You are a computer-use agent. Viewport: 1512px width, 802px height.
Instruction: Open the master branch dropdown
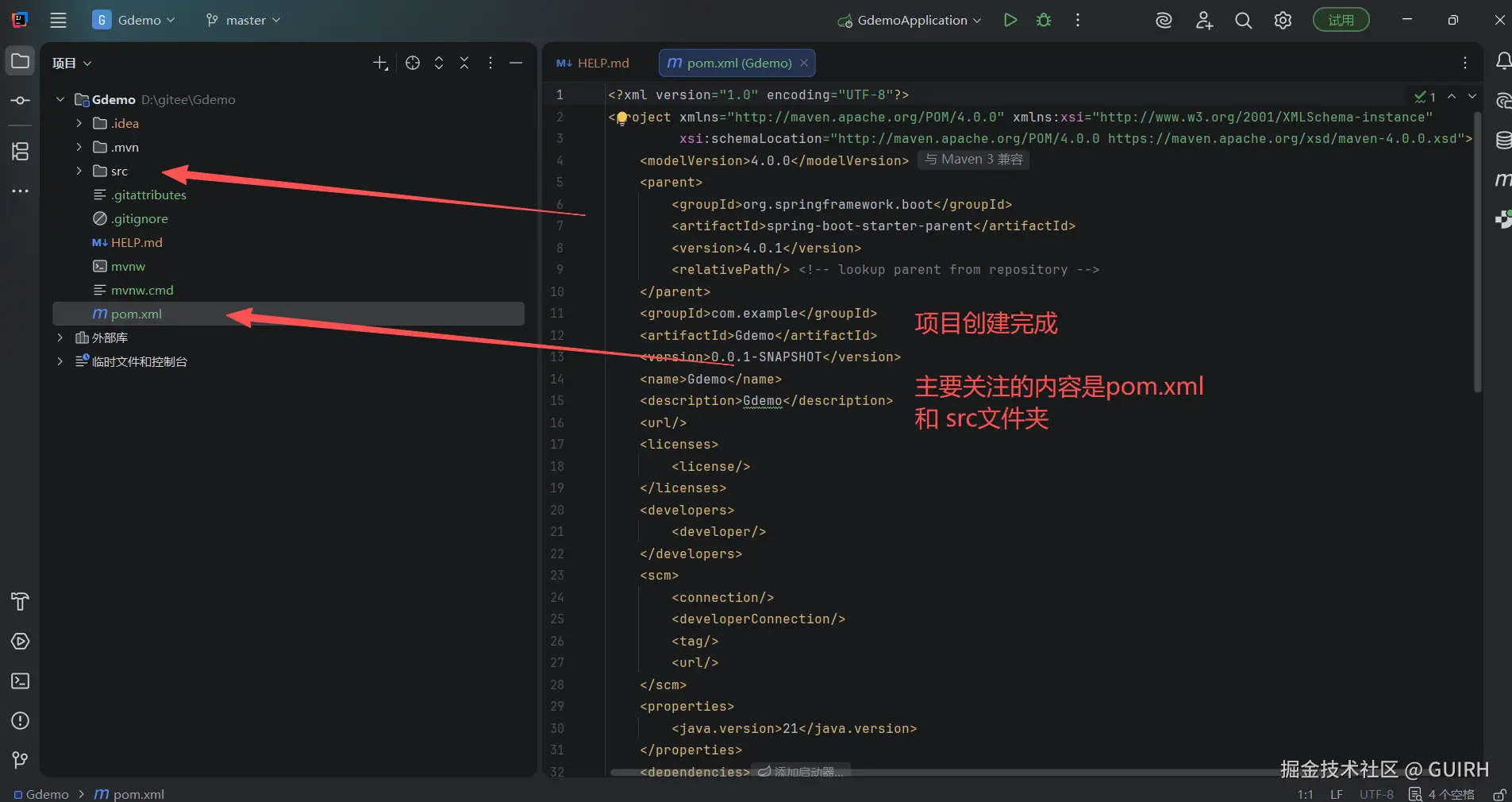tap(243, 20)
